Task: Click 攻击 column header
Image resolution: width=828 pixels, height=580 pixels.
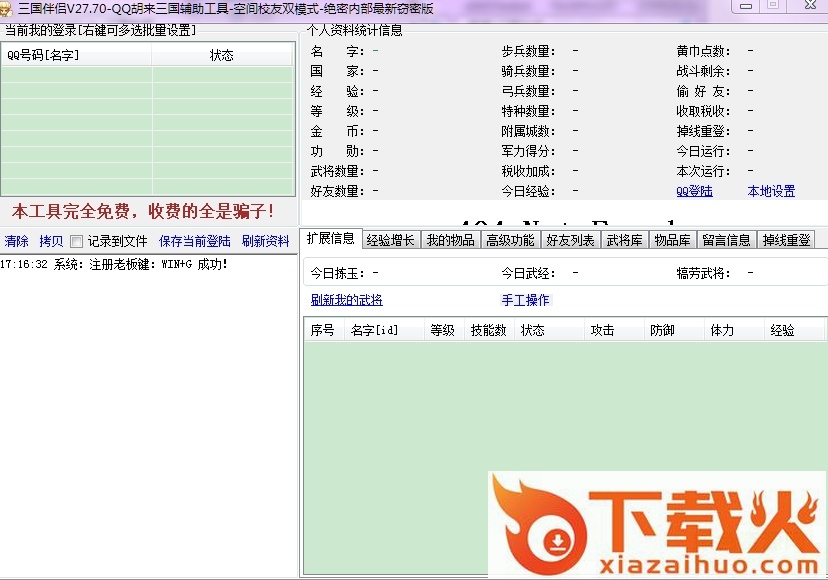Action: 614,330
